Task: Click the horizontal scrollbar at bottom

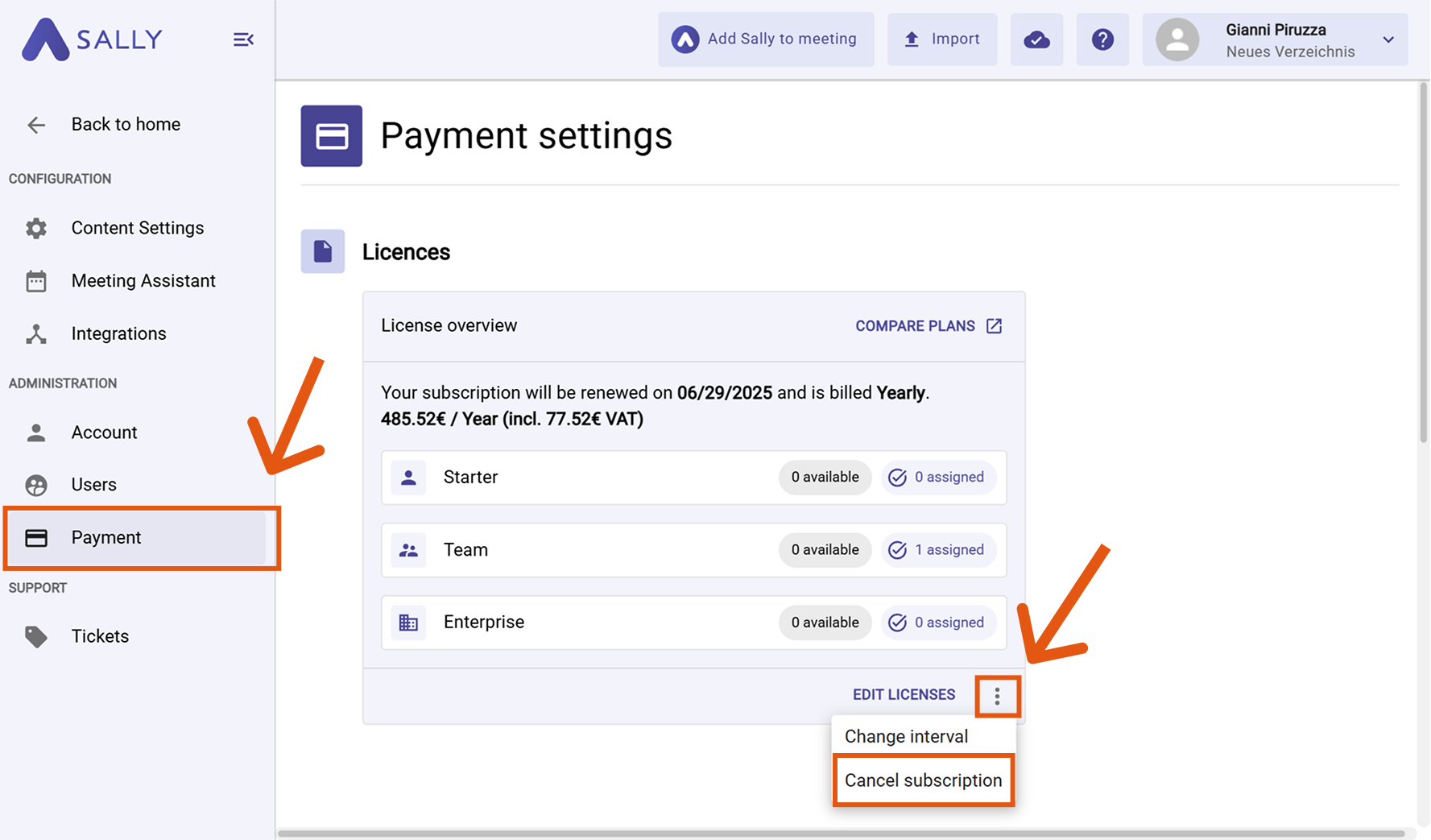Action: click(842, 834)
